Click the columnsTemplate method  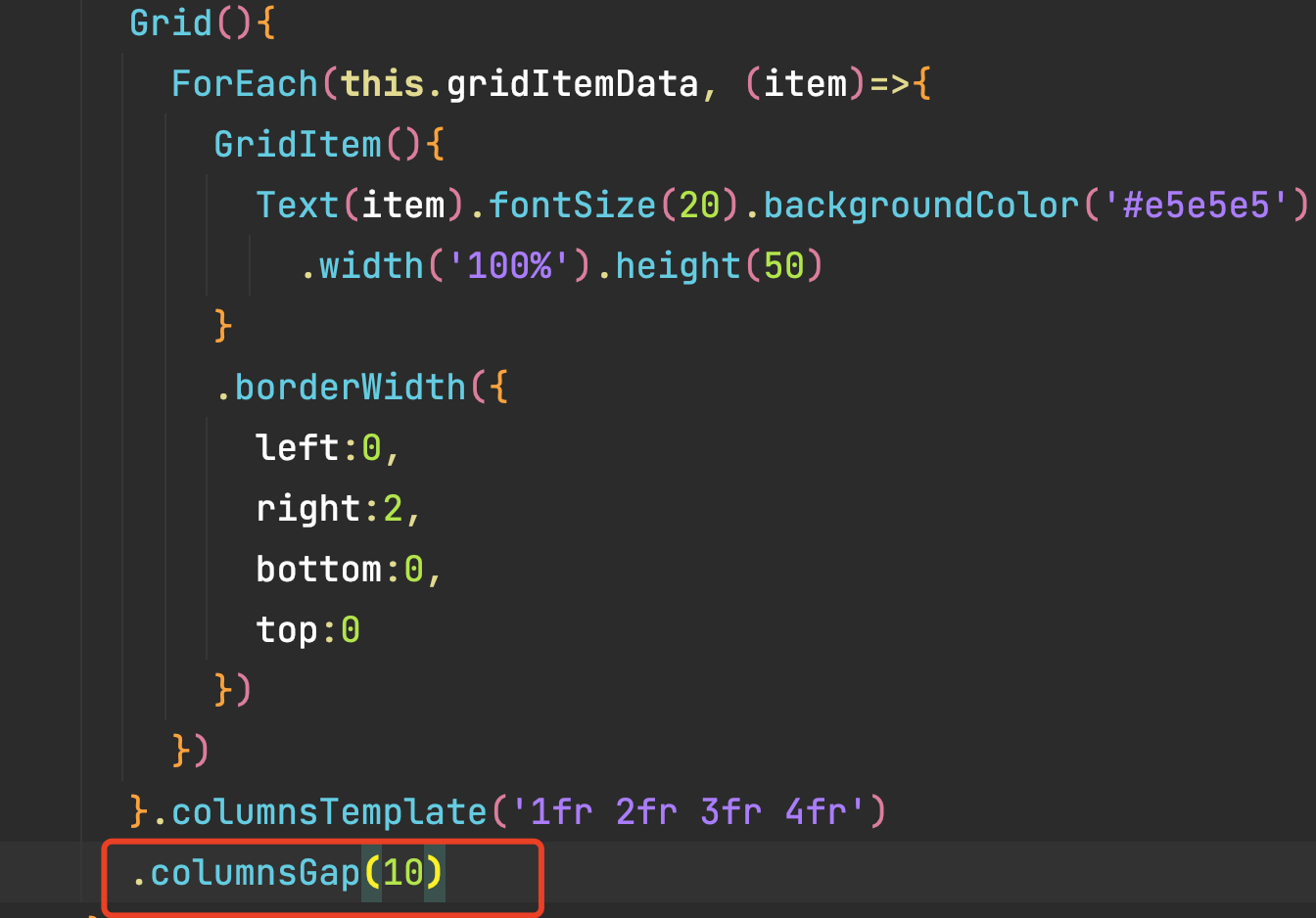329,811
